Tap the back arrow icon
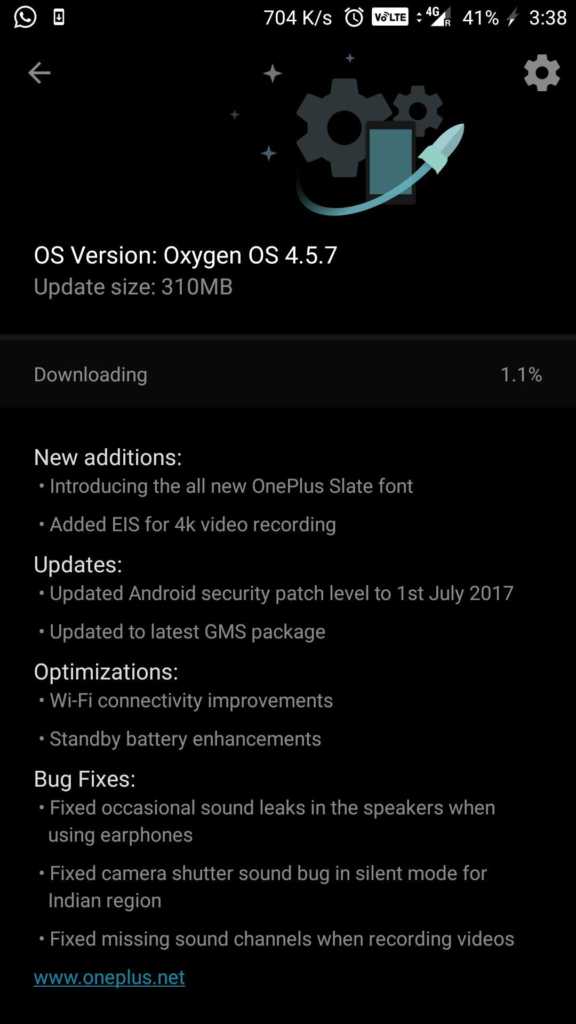This screenshot has height=1024, width=576. point(39,73)
